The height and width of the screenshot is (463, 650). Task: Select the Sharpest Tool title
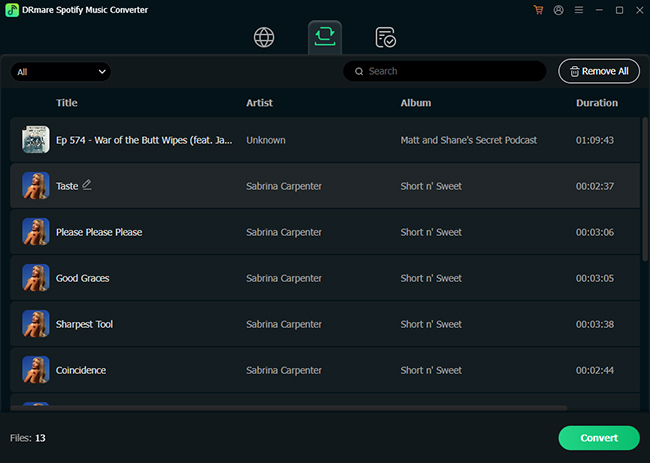84,324
